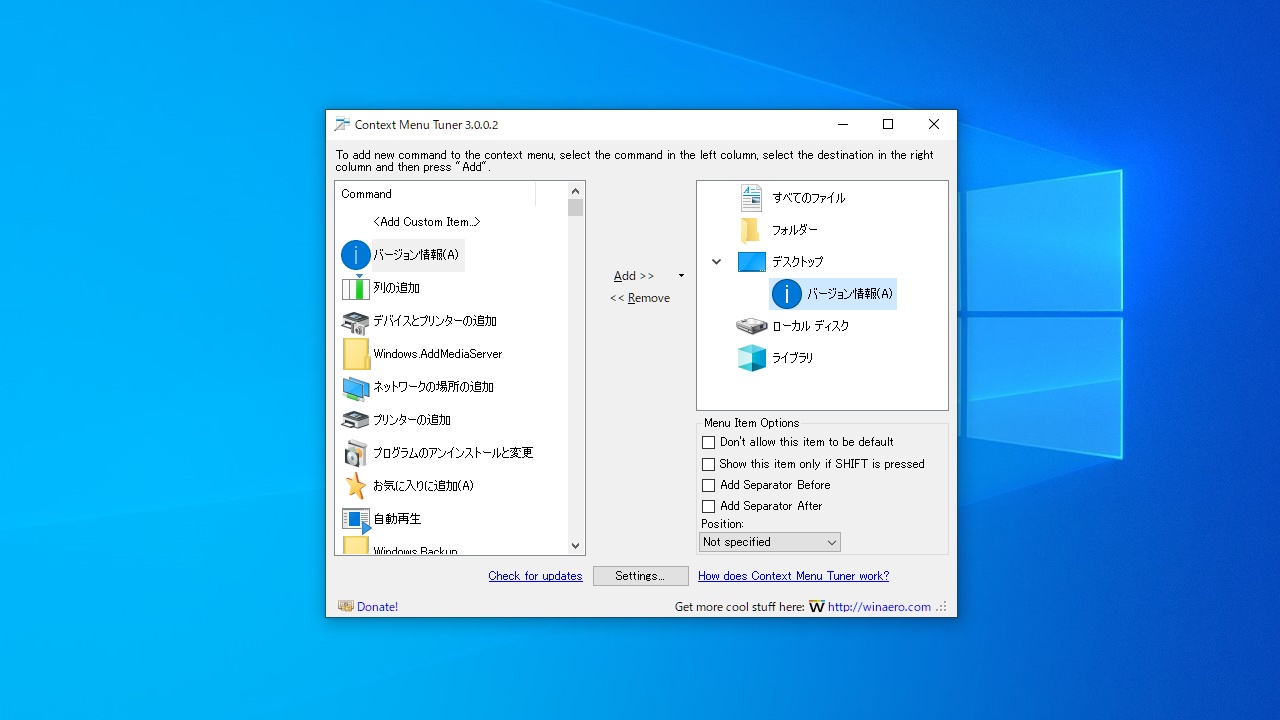This screenshot has height=720, width=1280.
Task: Click the blue info icon beside バージョン情報(A) in Command list
Action: point(356,255)
